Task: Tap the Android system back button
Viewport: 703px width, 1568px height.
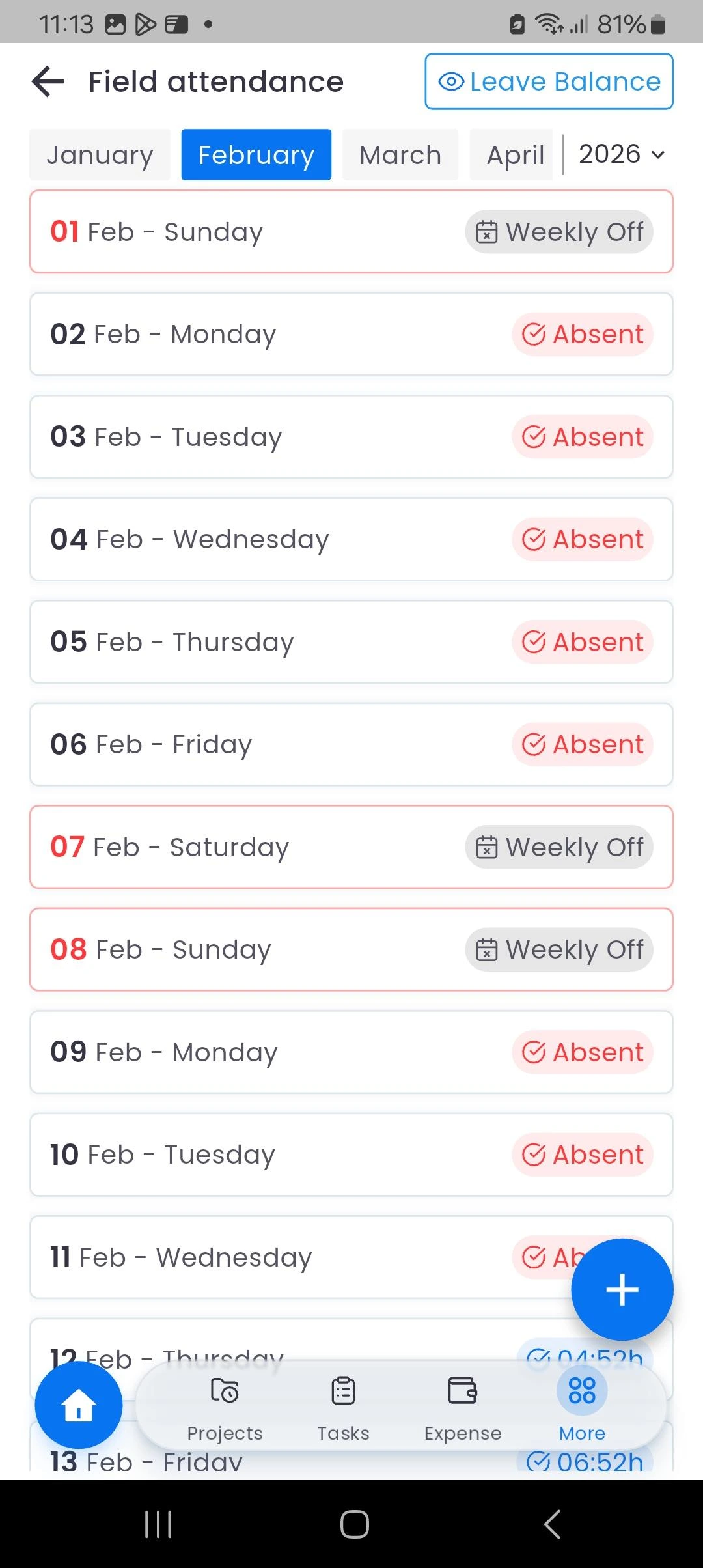Action: (552, 1524)
